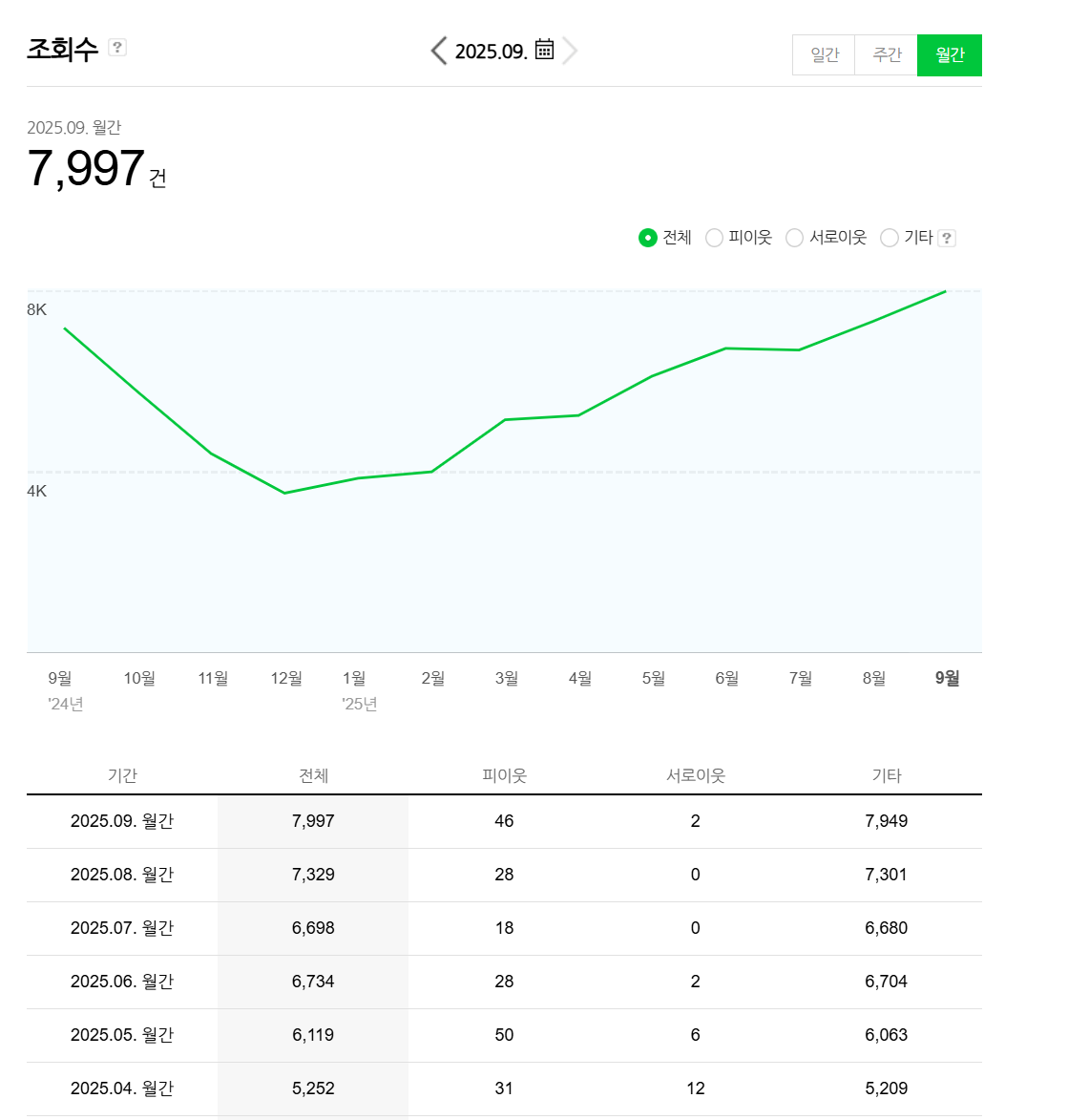This screenshot has height=1120, width=1068.
Task: Switch to the 주간 weekly tab
Action: (x=887, y=55)
